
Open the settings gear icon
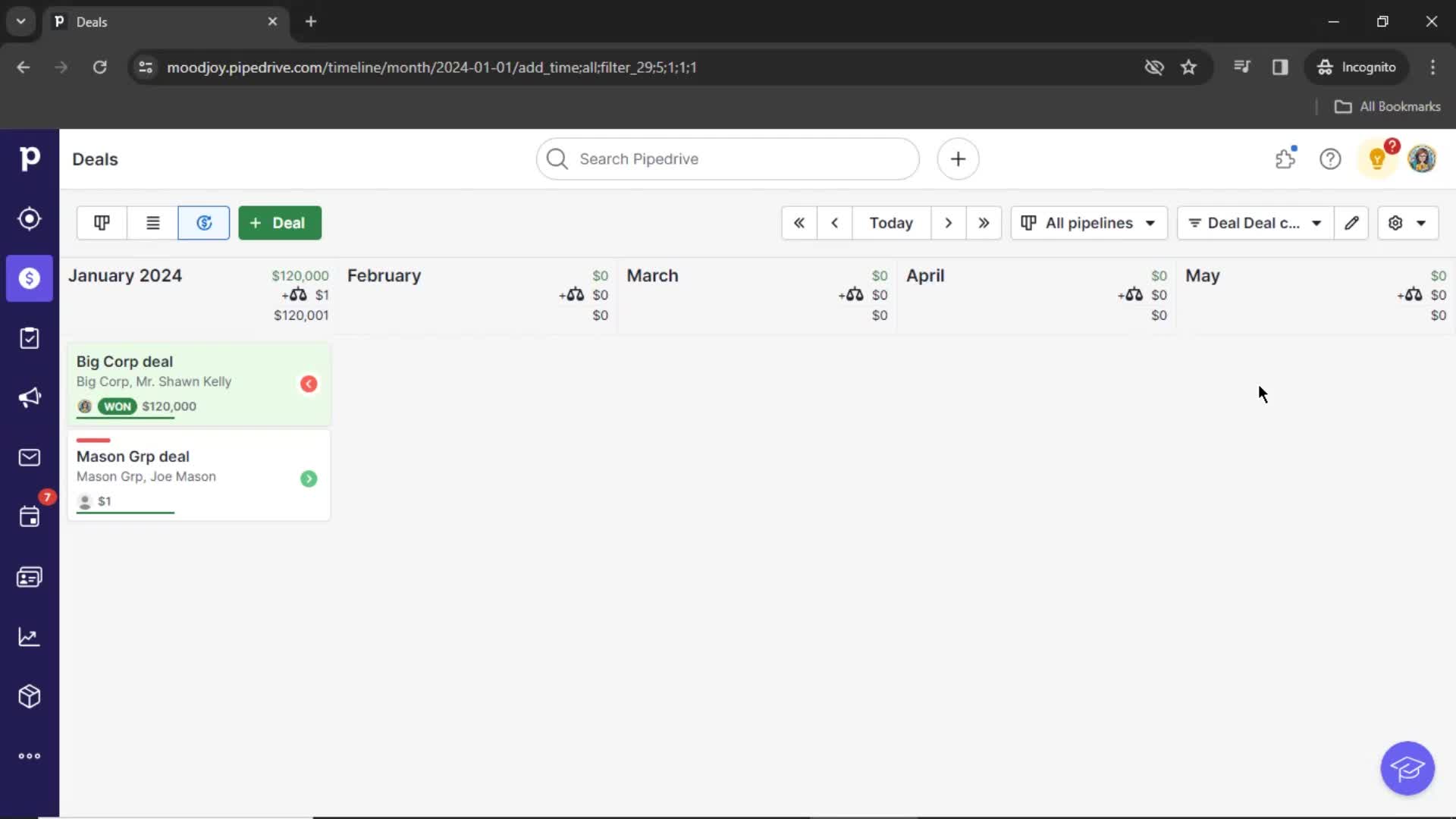click(1396, 222)
